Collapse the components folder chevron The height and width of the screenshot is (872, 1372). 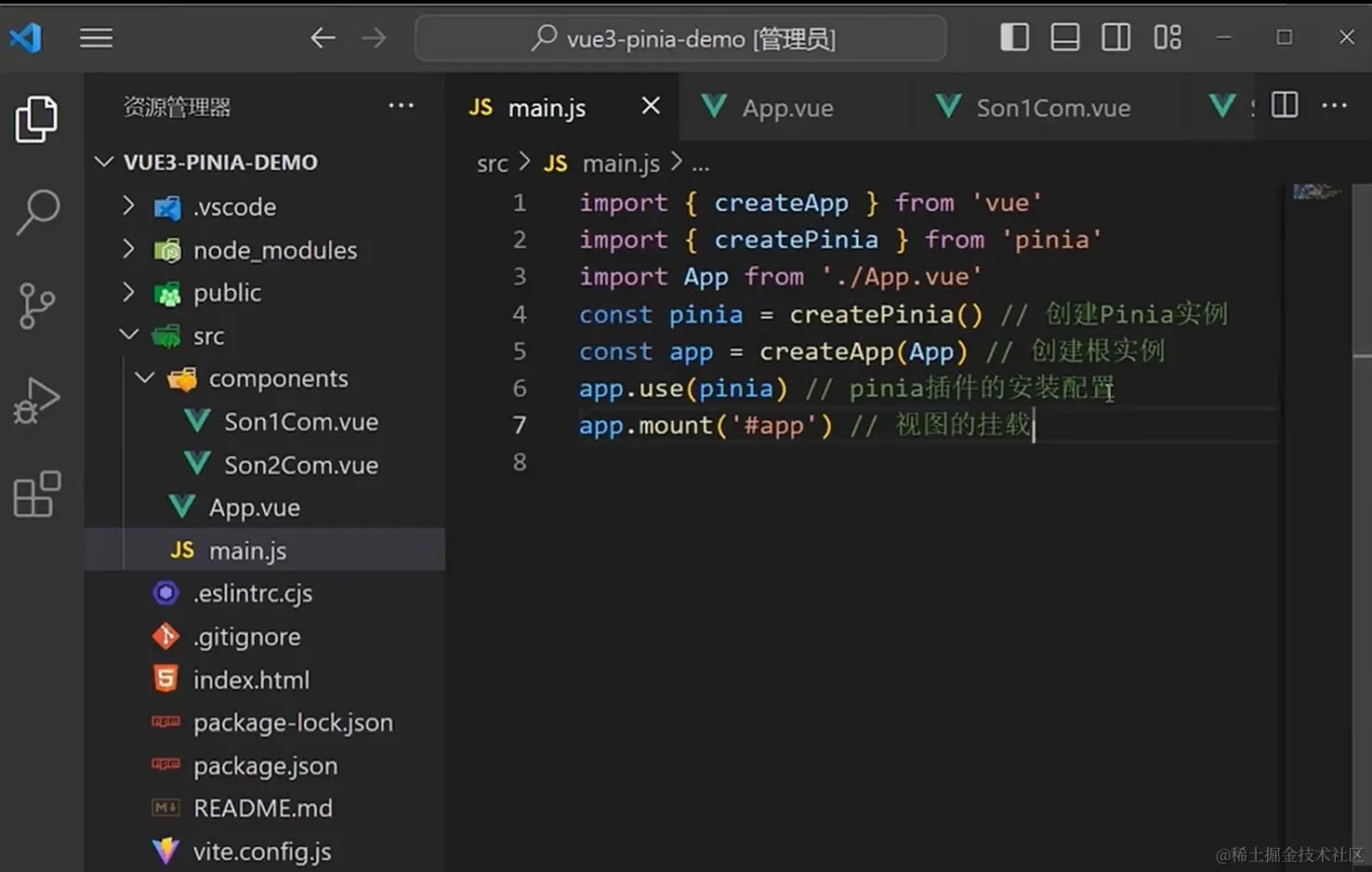pos(145,377)
